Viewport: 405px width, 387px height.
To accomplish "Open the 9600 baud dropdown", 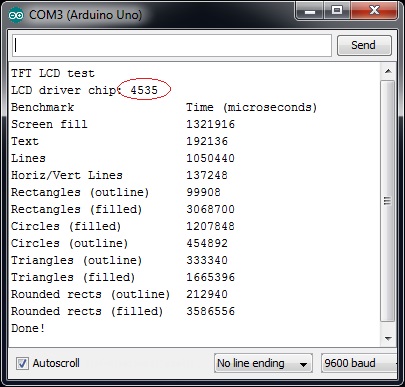I will pyautogui.click(x=359, y=363).
